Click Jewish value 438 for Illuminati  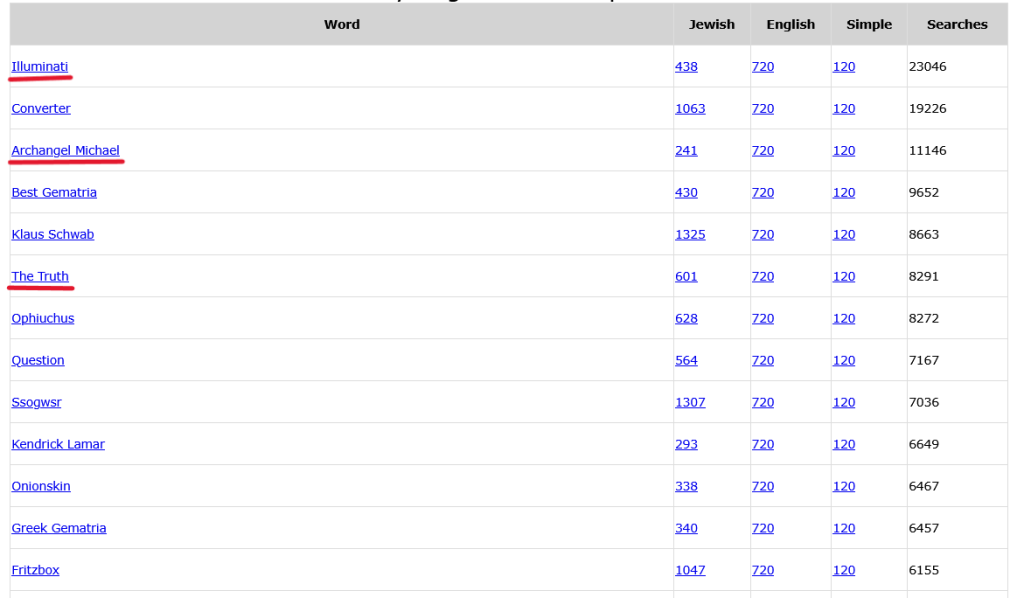[686, 67]
